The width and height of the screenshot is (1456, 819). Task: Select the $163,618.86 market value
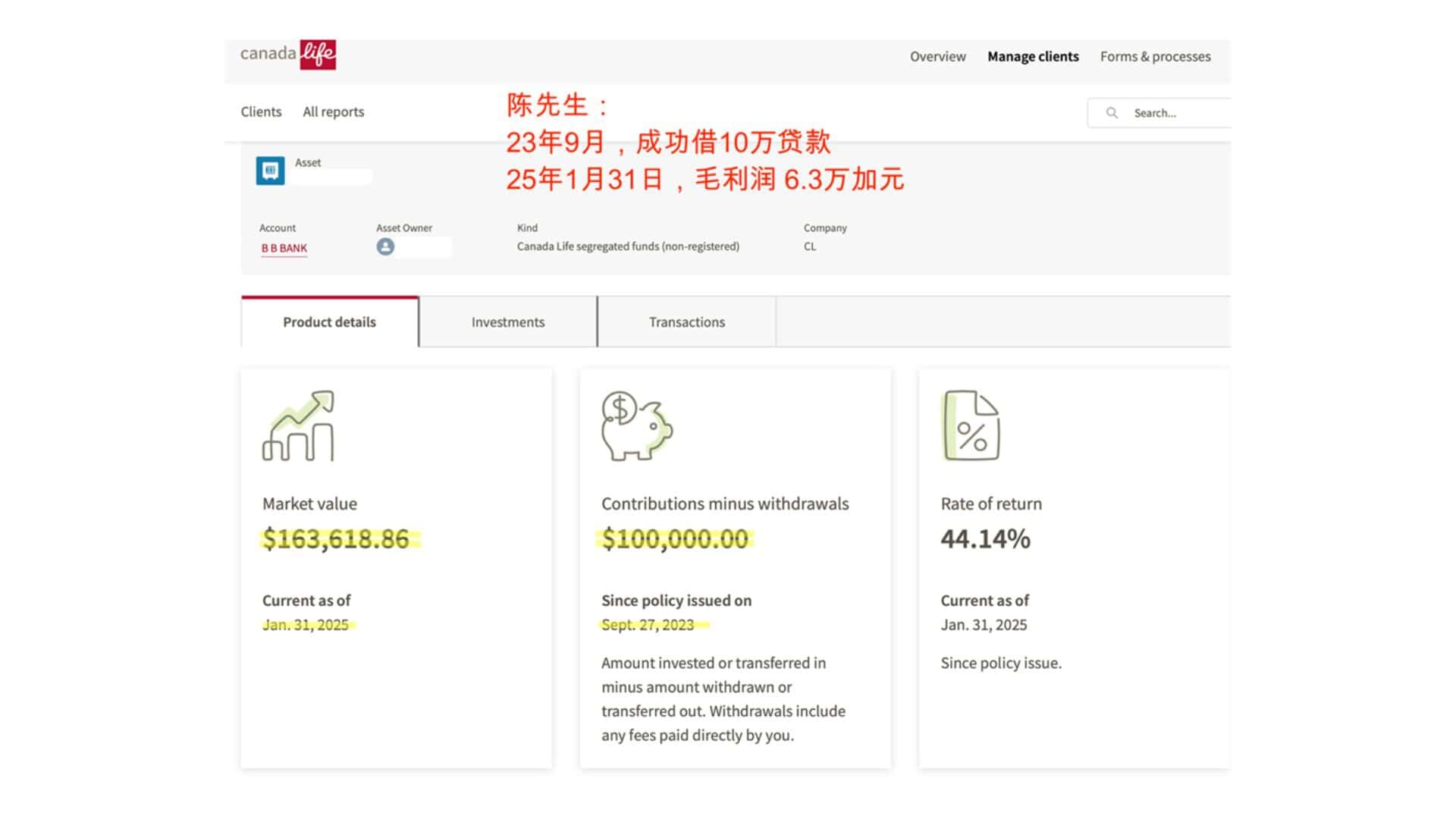tap(336, 539)
